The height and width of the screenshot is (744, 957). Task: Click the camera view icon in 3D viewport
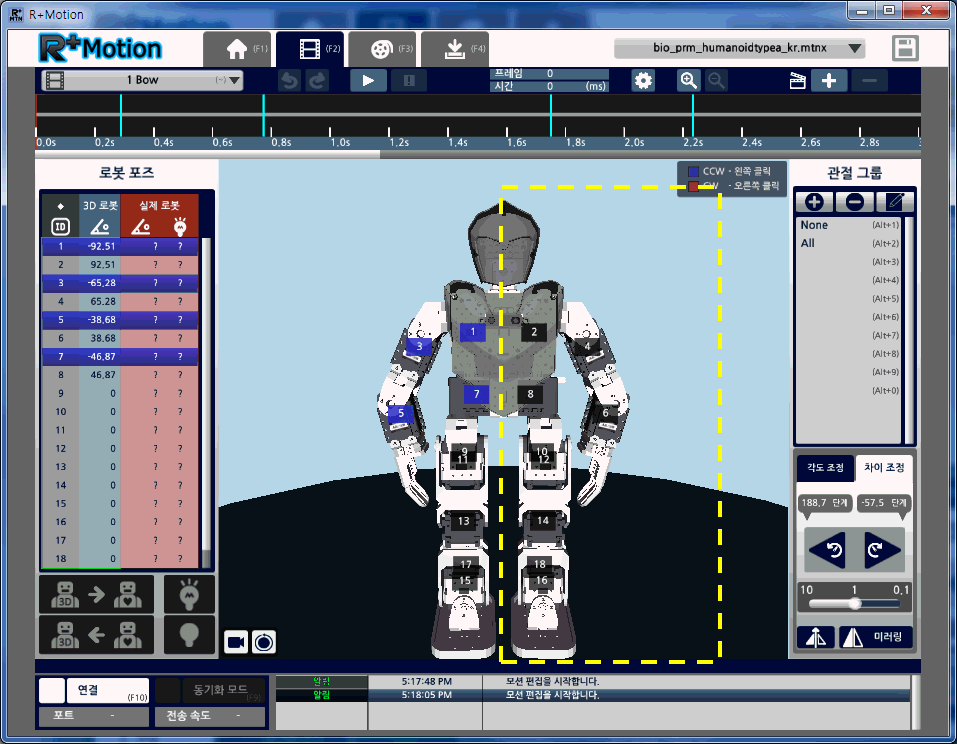point(236,641)
